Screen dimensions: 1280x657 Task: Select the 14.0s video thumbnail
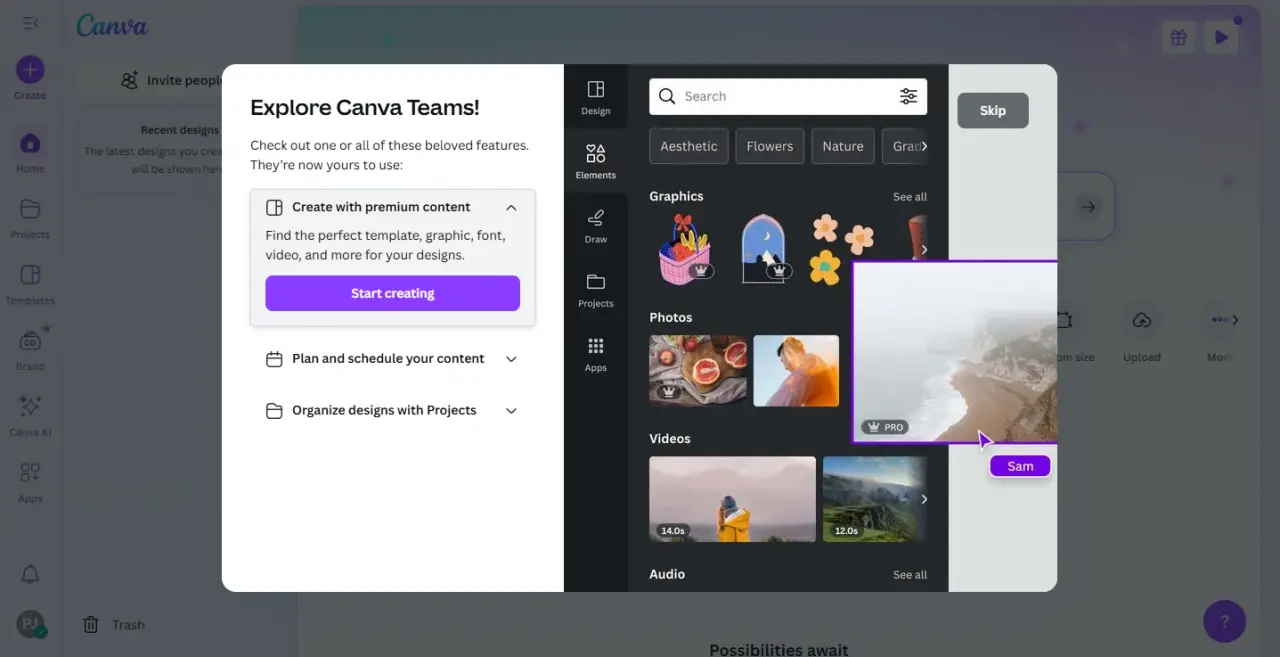pyautogui.click(x=733, y=499)
